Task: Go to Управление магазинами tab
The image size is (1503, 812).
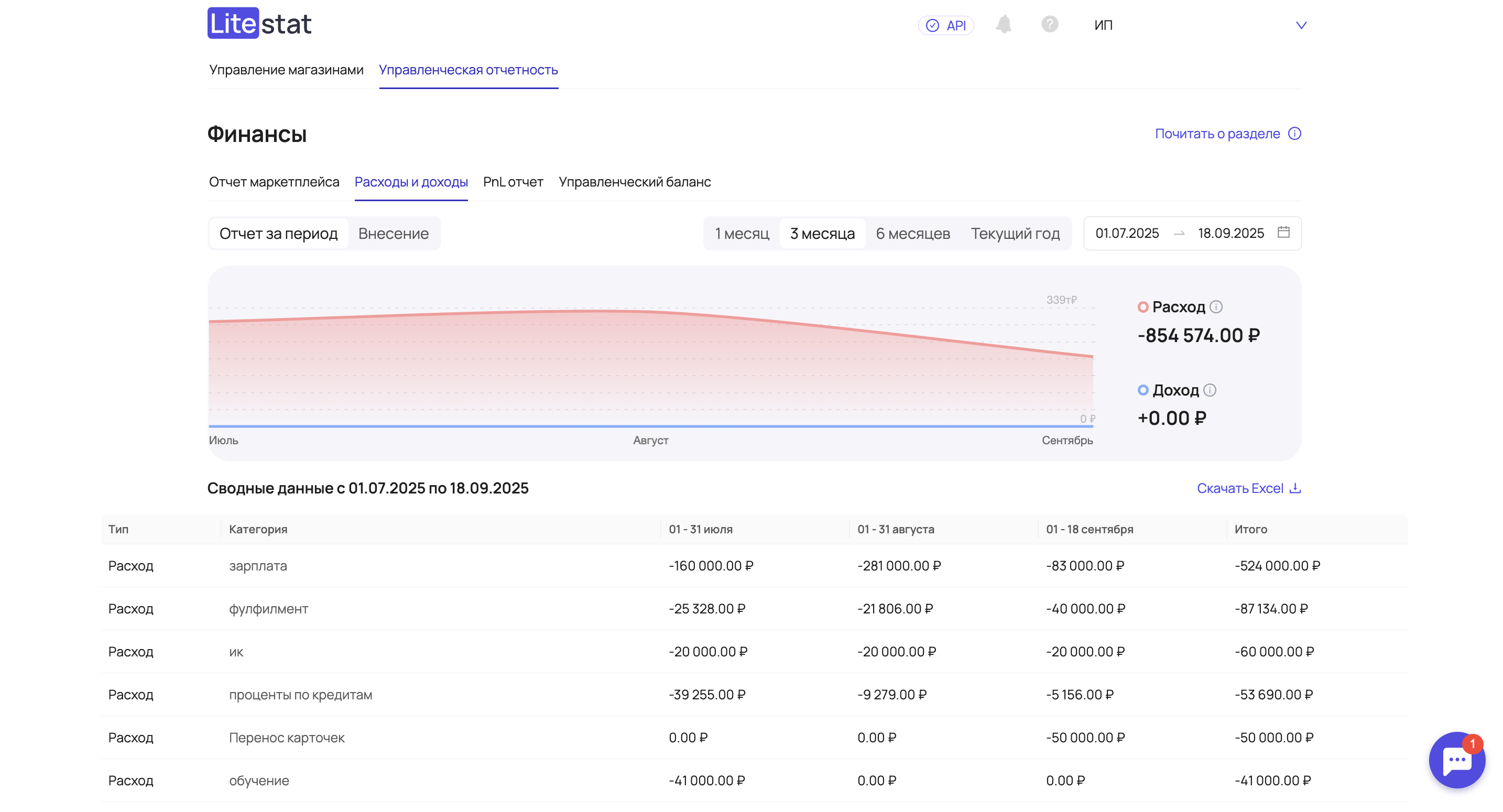Action: (x=286, y=70)
